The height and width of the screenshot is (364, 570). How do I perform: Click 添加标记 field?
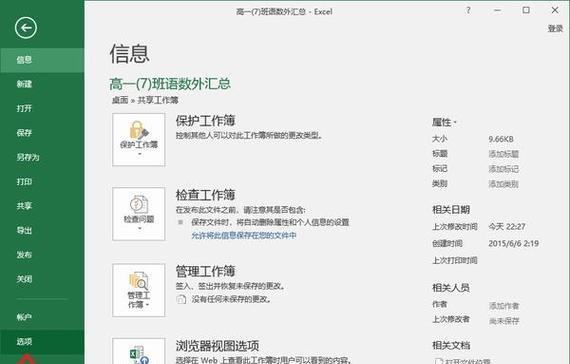point(503,169)
